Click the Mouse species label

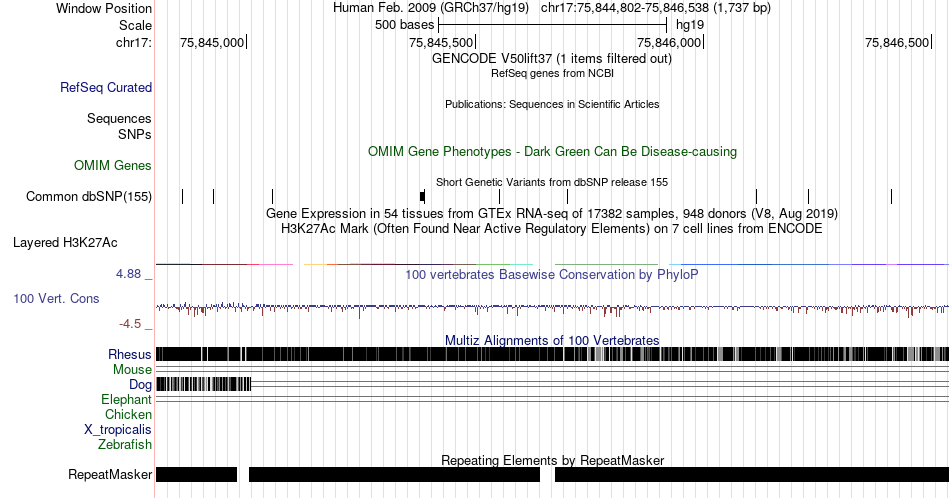click(x=132, y=370)
